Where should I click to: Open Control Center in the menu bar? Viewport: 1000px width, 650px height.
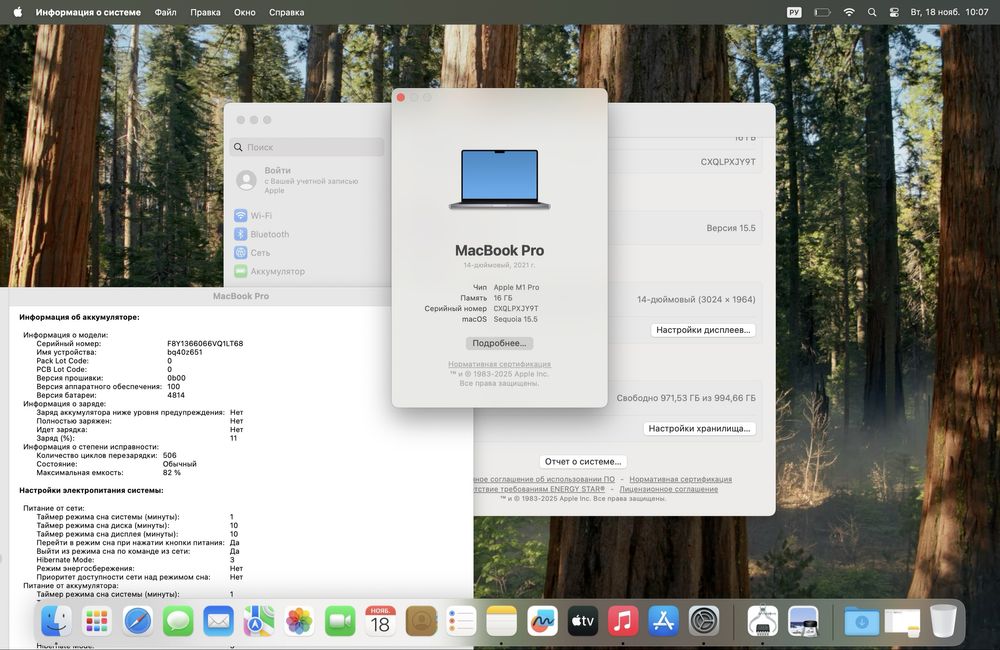point(894,12)
